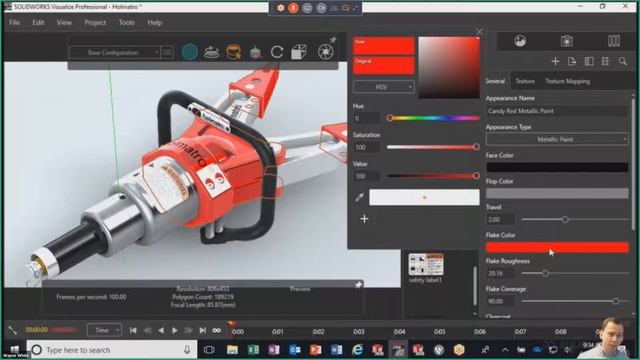The height and width of the screenshot is (360, 640).
Task: Switch to the General tab
Action: [496, 81]
